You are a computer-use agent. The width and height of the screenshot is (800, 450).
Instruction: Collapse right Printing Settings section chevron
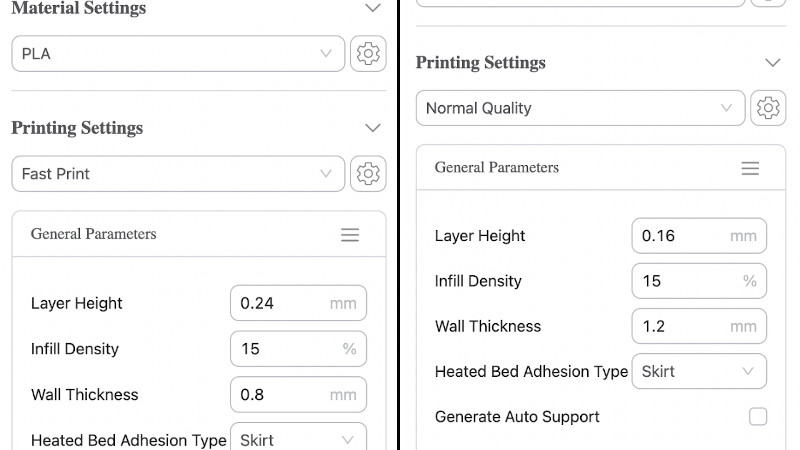coord(772,62)
